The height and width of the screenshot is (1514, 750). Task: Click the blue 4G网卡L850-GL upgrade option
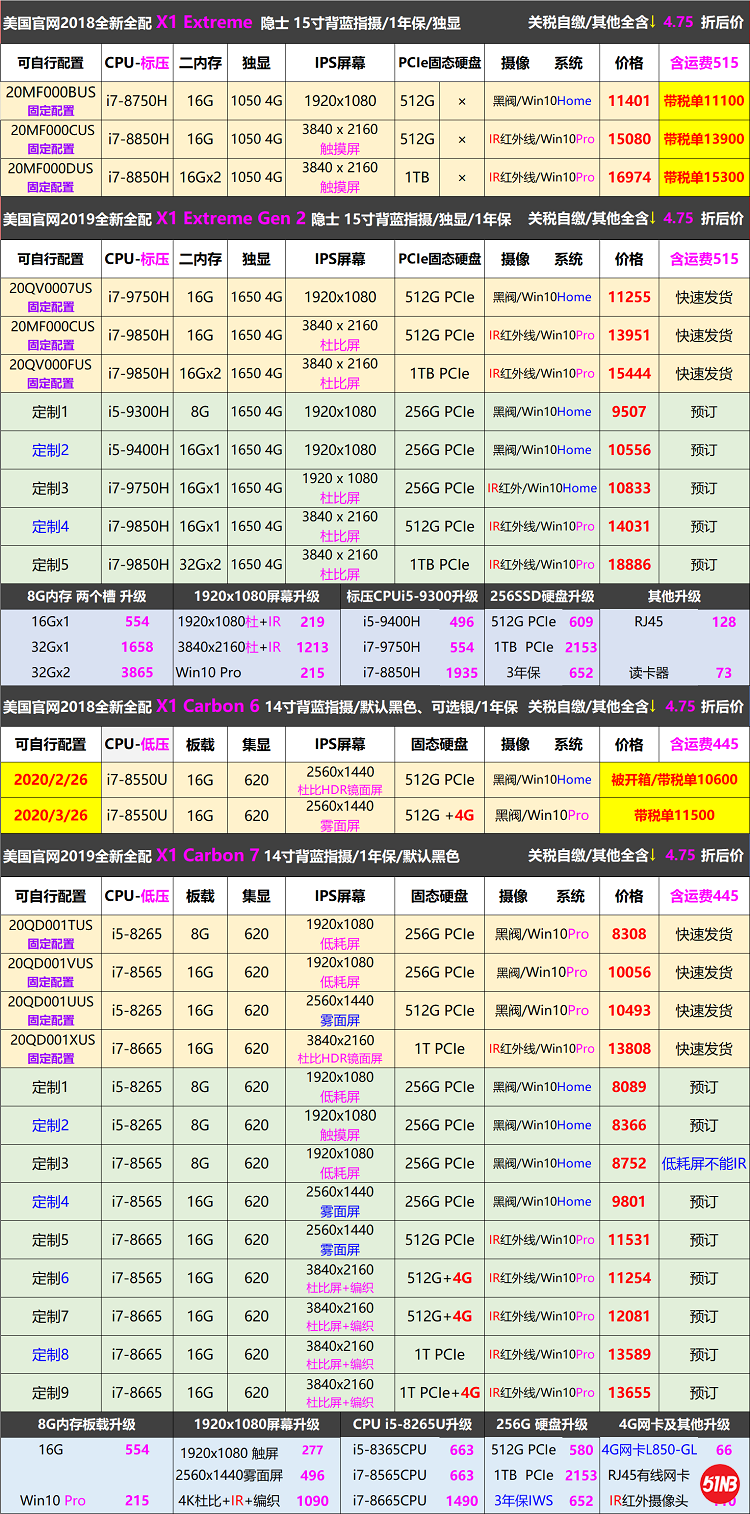pyautogui.click(x=648, y=1449)
